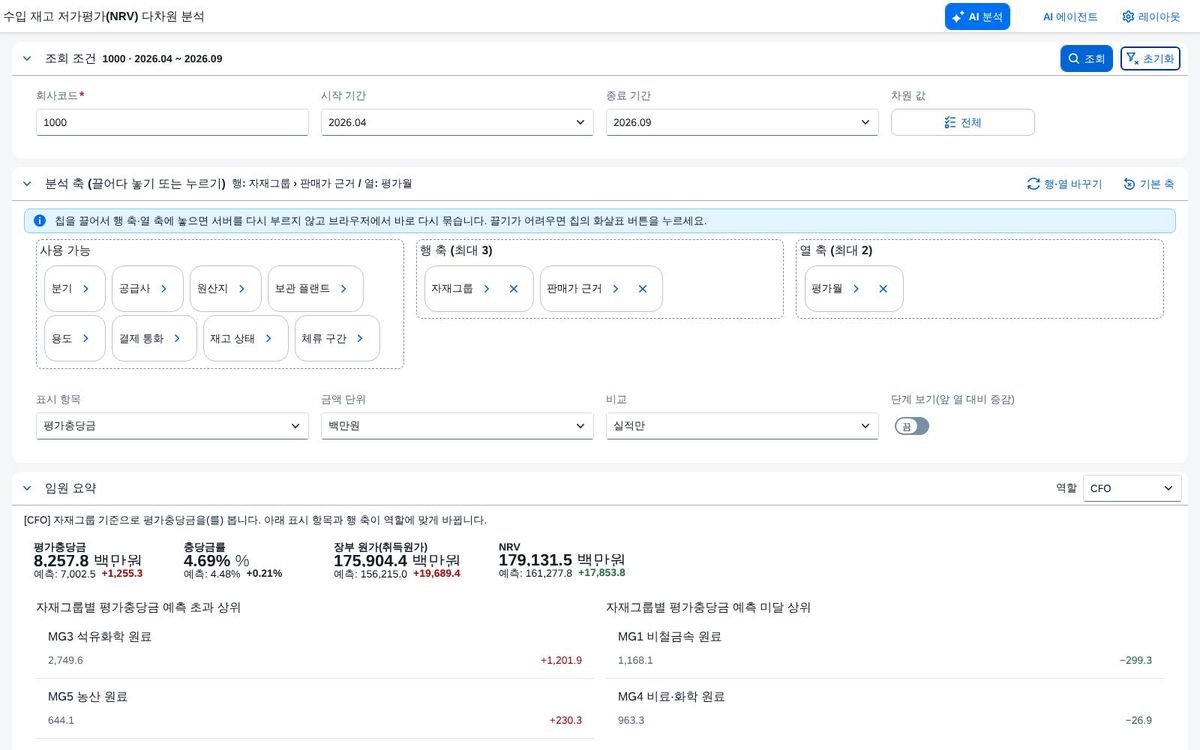The image size is (1200, 750).
Task: Open 레이아웃 settings gear
Action: tap(1151, 17)
